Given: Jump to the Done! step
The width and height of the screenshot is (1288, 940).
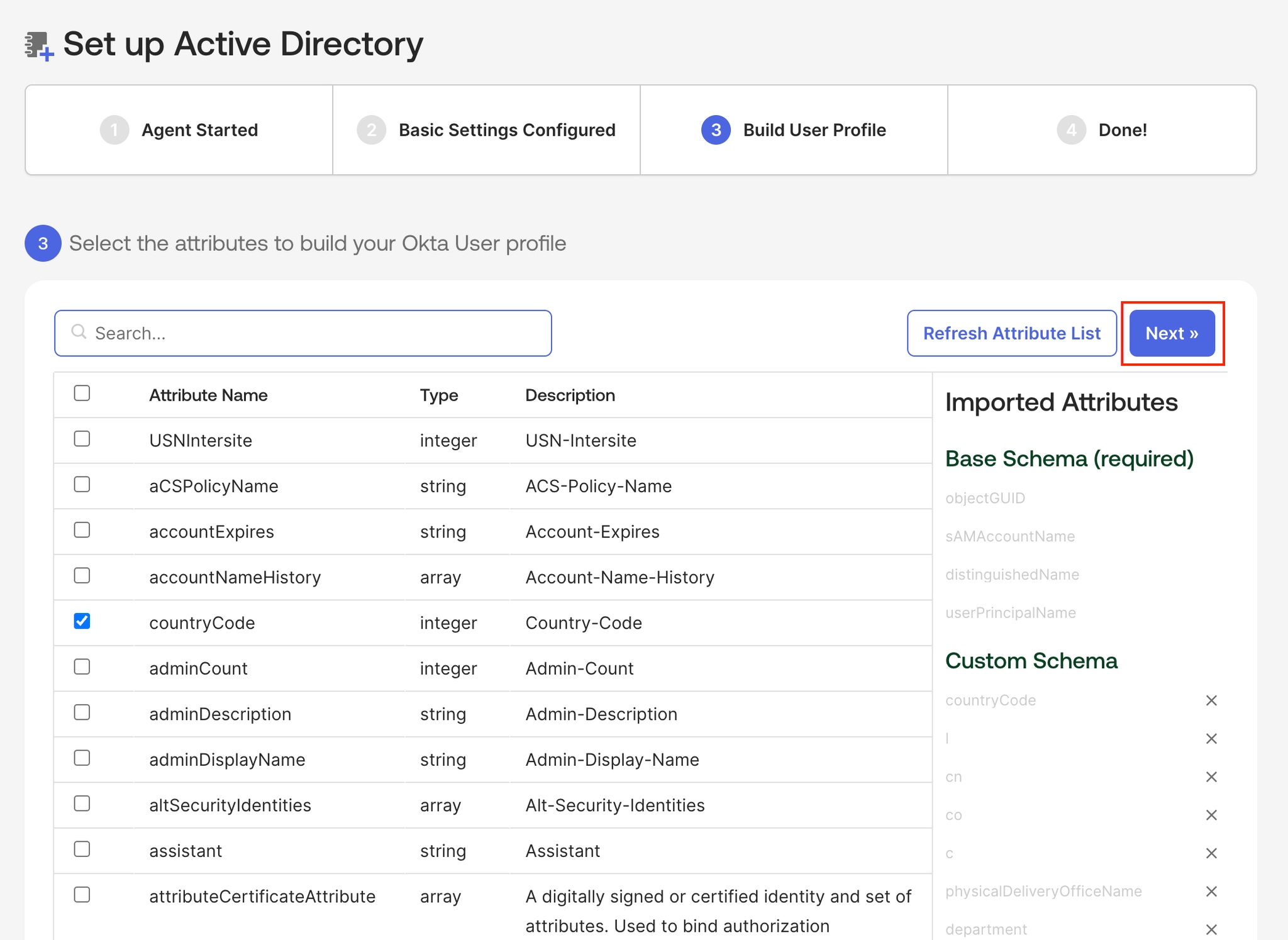Looking at the screenshot, I should point(1102,130).
